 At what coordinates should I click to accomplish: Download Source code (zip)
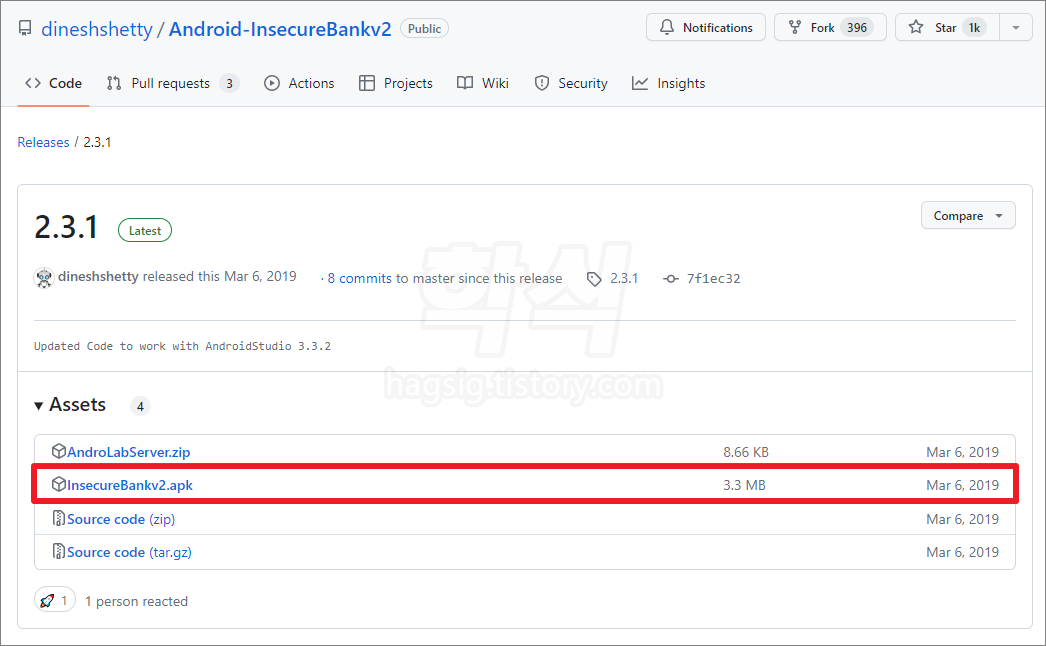coord(121,519)
